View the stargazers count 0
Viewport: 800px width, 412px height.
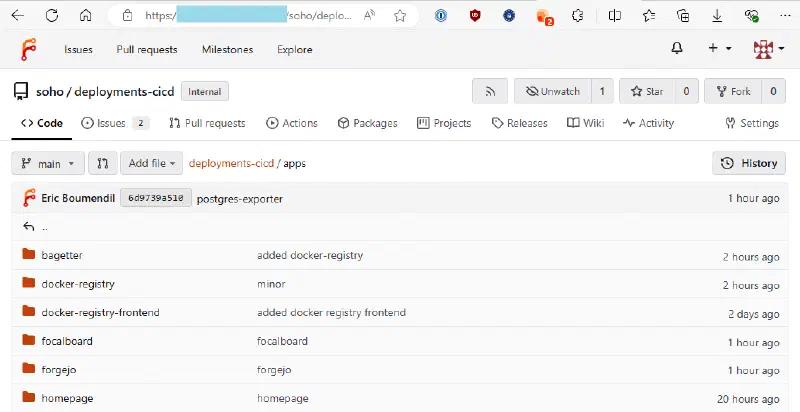(686, 91)
